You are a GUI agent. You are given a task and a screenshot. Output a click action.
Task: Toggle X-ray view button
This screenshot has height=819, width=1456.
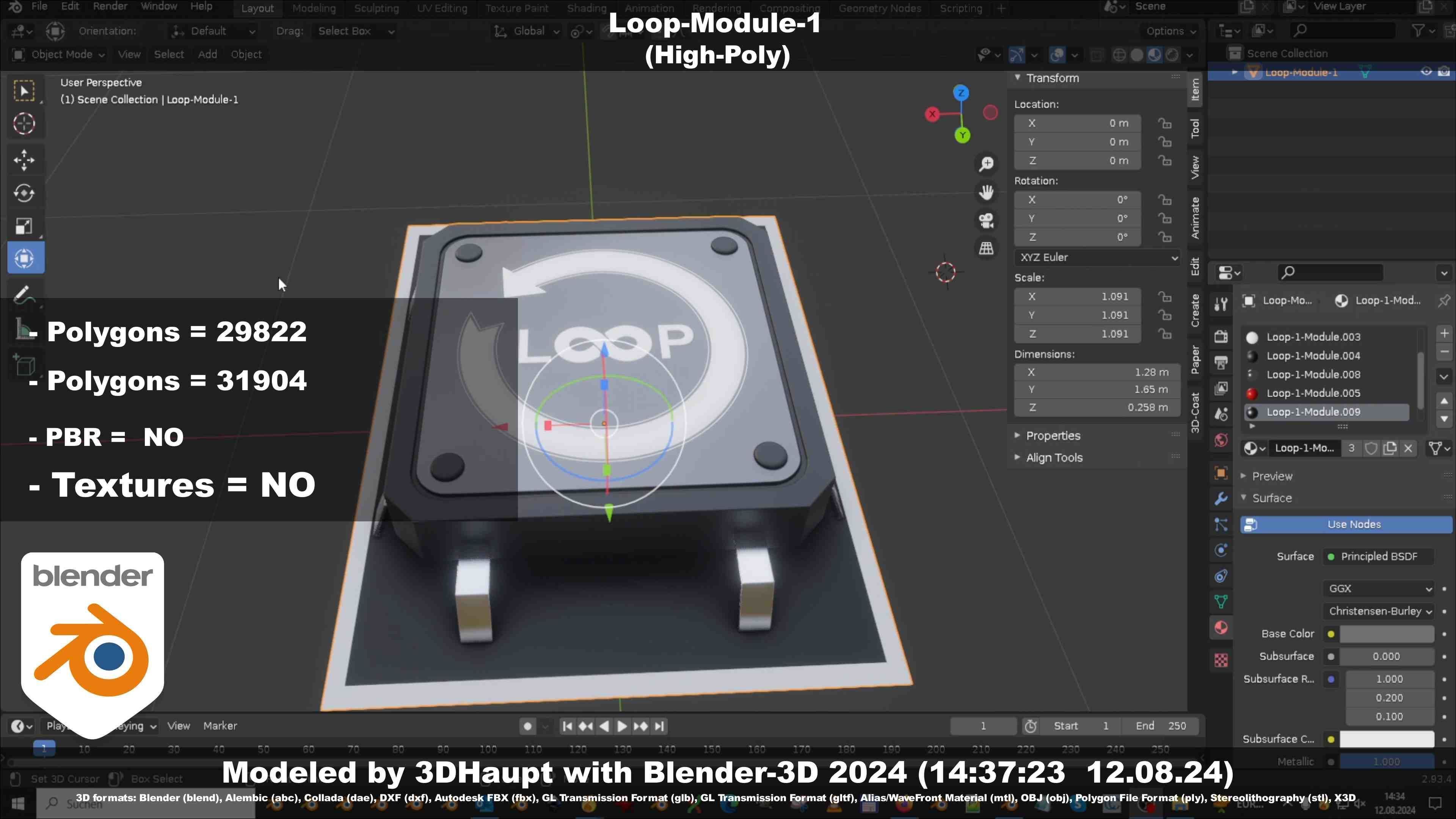pos(1097,55)
